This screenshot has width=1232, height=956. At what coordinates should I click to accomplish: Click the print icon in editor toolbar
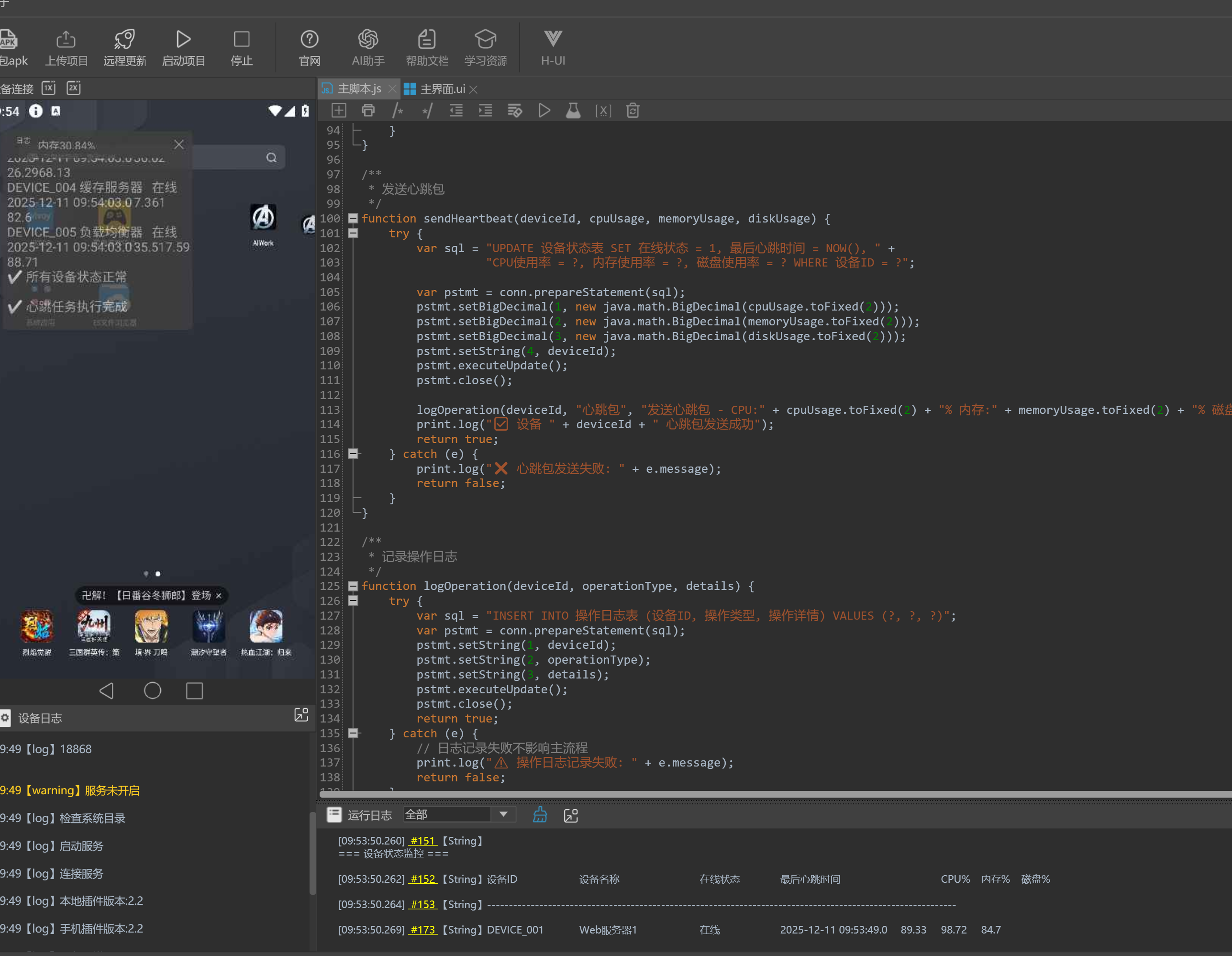368,111
